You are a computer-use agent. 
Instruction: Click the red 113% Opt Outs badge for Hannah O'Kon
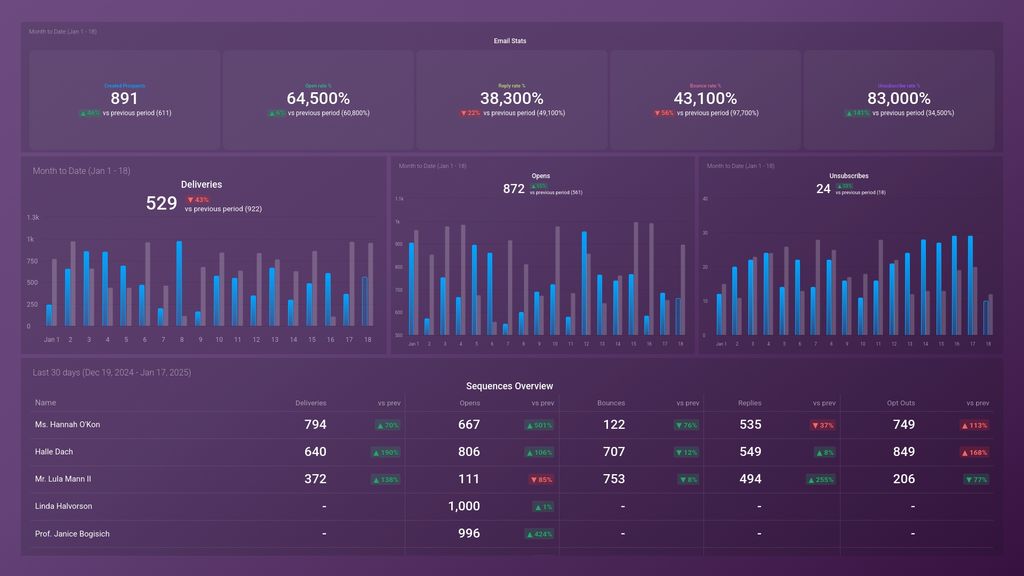click(974, 425)
